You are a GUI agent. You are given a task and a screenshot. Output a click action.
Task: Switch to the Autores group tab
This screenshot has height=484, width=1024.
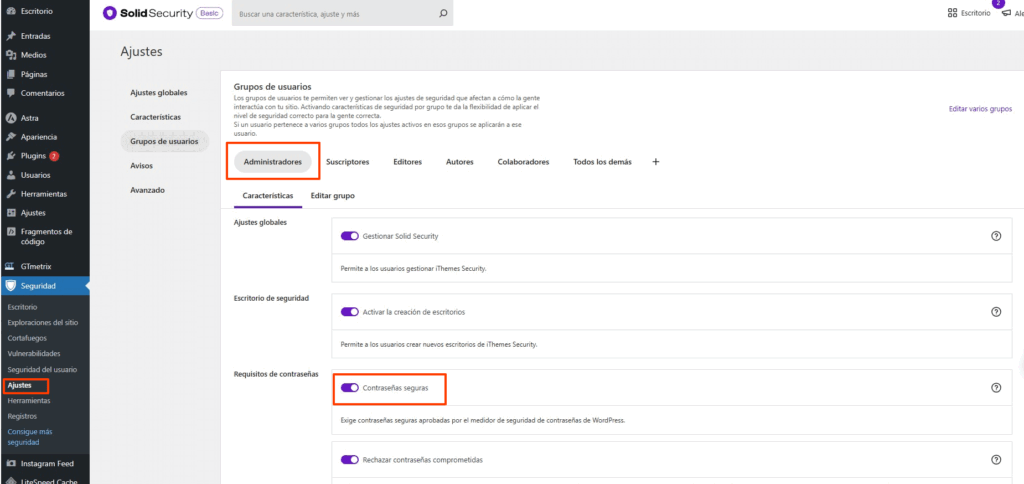(460, 162)
